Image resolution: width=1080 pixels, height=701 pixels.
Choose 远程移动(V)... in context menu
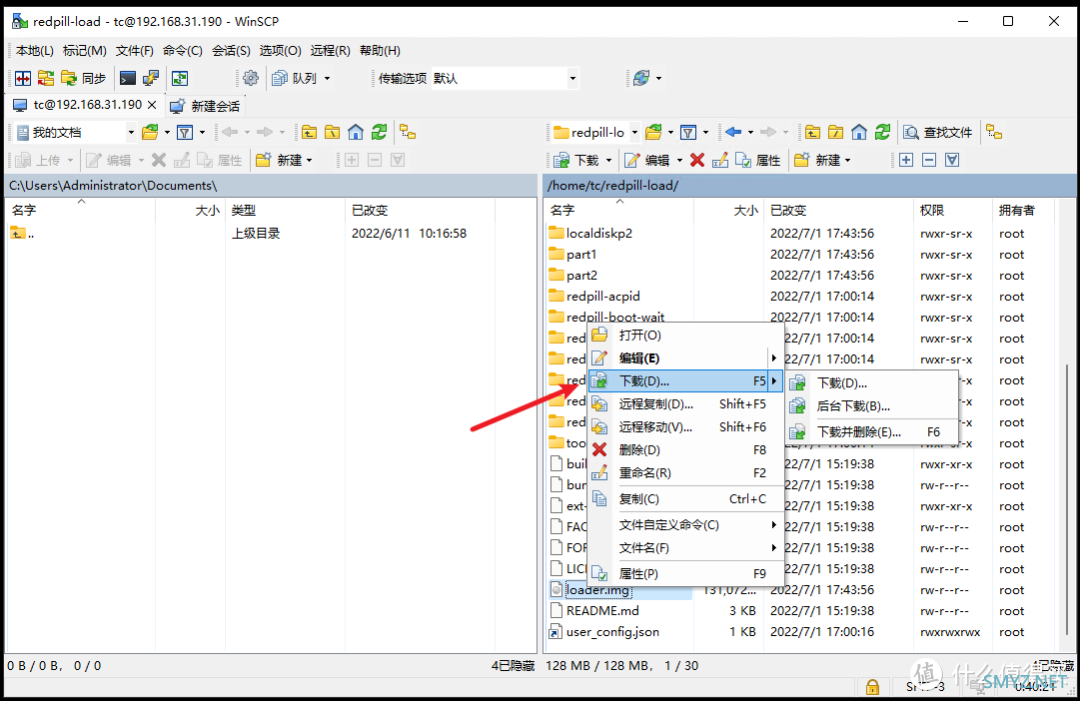(686, 427)
